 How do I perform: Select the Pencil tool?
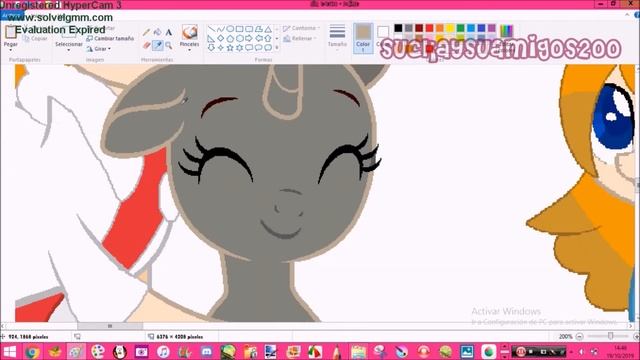point(146,32)
